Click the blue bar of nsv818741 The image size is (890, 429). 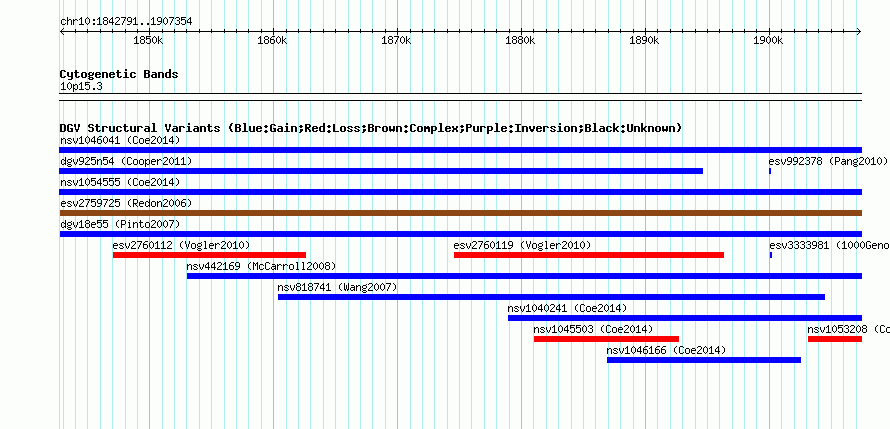click(x=552, y=297)
